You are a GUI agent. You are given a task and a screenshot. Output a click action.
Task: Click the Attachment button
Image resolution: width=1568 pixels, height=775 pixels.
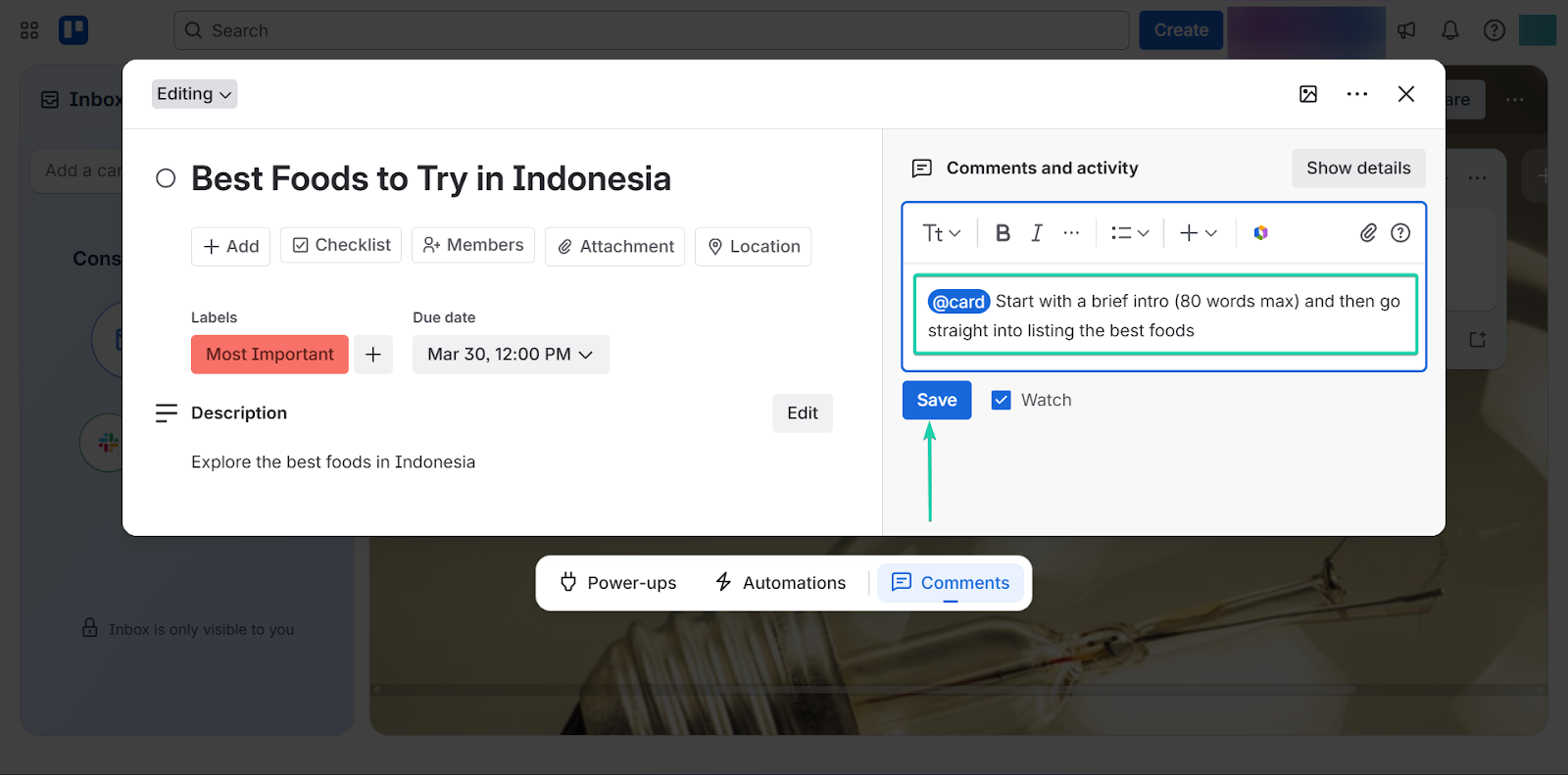tap(615, 246)
